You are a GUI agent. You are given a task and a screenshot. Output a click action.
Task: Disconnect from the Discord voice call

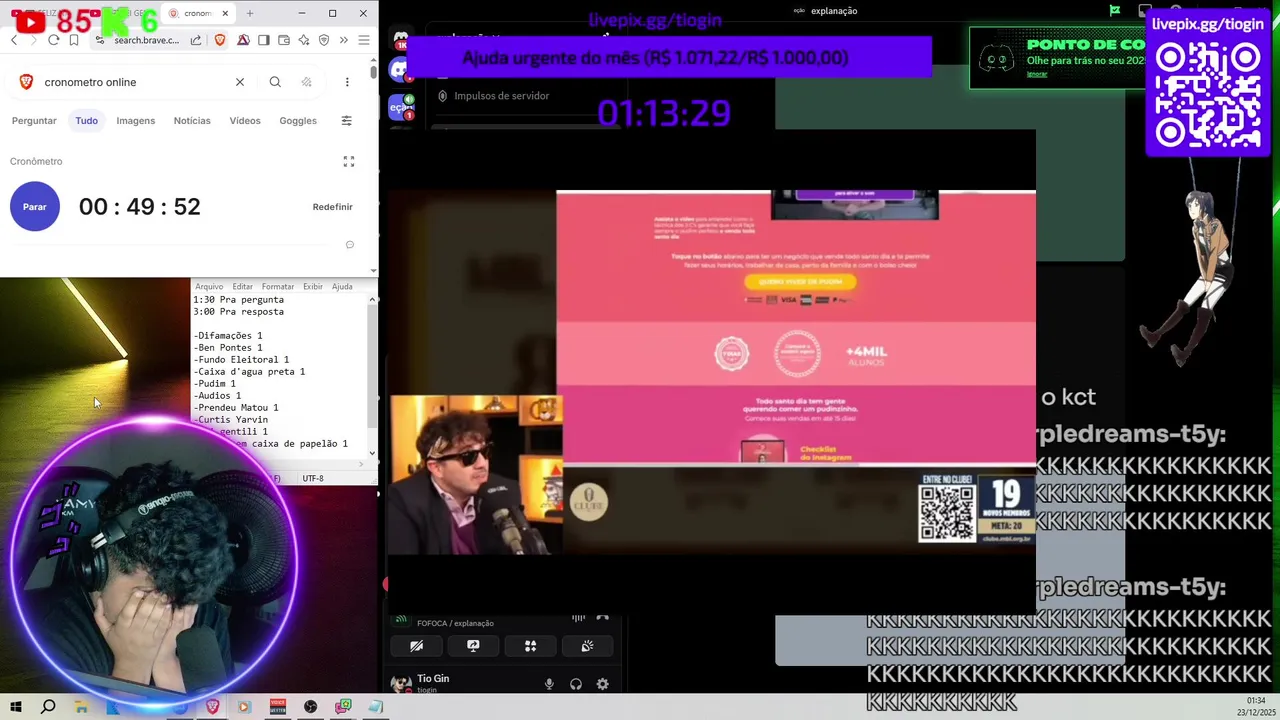(x=602, y=617)
